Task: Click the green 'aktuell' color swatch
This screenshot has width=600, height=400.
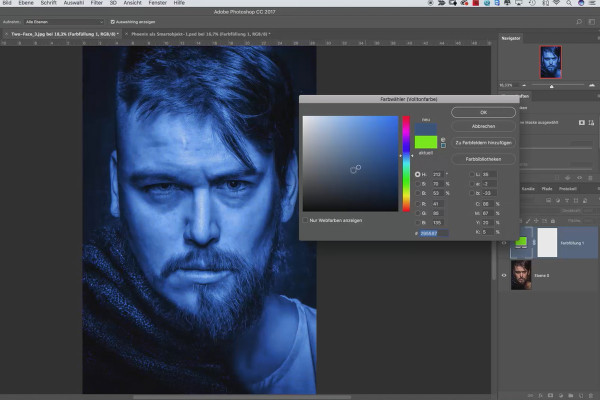Action: point(426,142)
